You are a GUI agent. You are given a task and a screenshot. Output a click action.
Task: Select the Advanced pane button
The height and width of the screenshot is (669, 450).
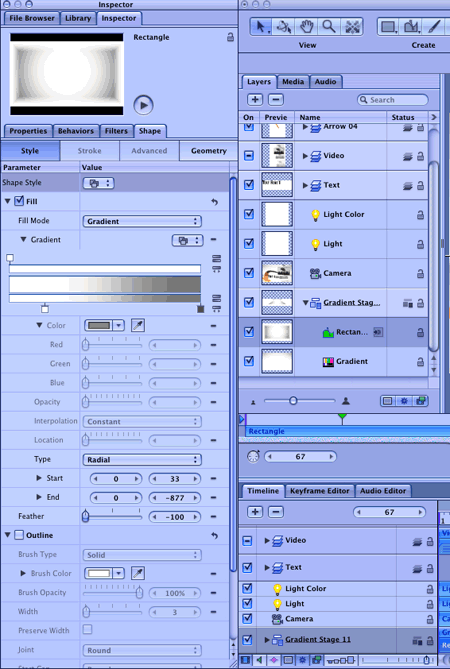[149, 151]
